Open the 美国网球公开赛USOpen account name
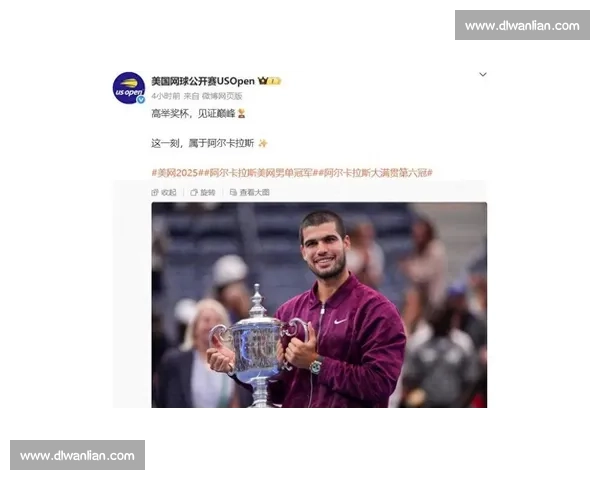The image size is (600, 480). pos(203,81)
